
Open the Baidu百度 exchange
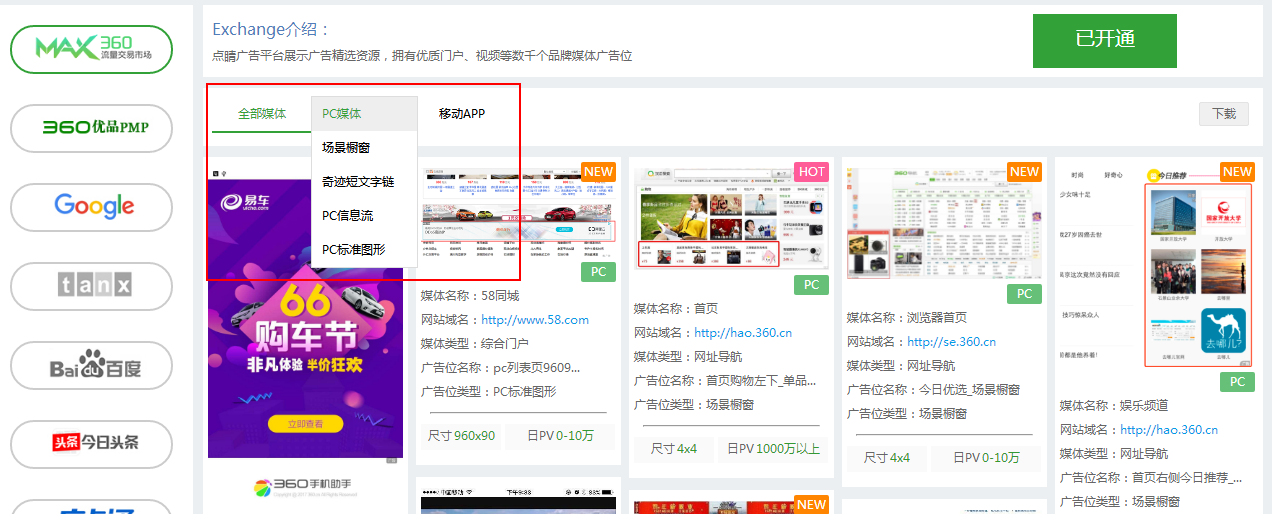[92, 365]
